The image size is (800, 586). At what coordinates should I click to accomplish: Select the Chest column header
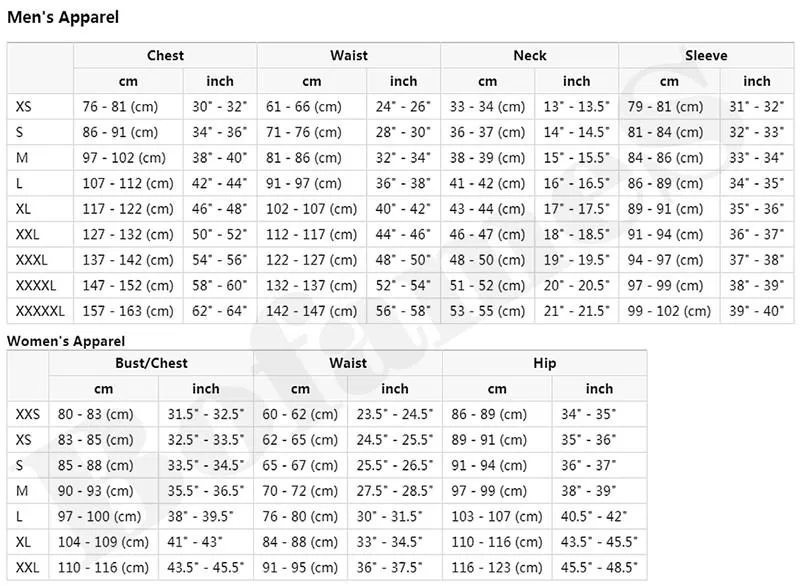pyautogui.click(x=165, y=56)
